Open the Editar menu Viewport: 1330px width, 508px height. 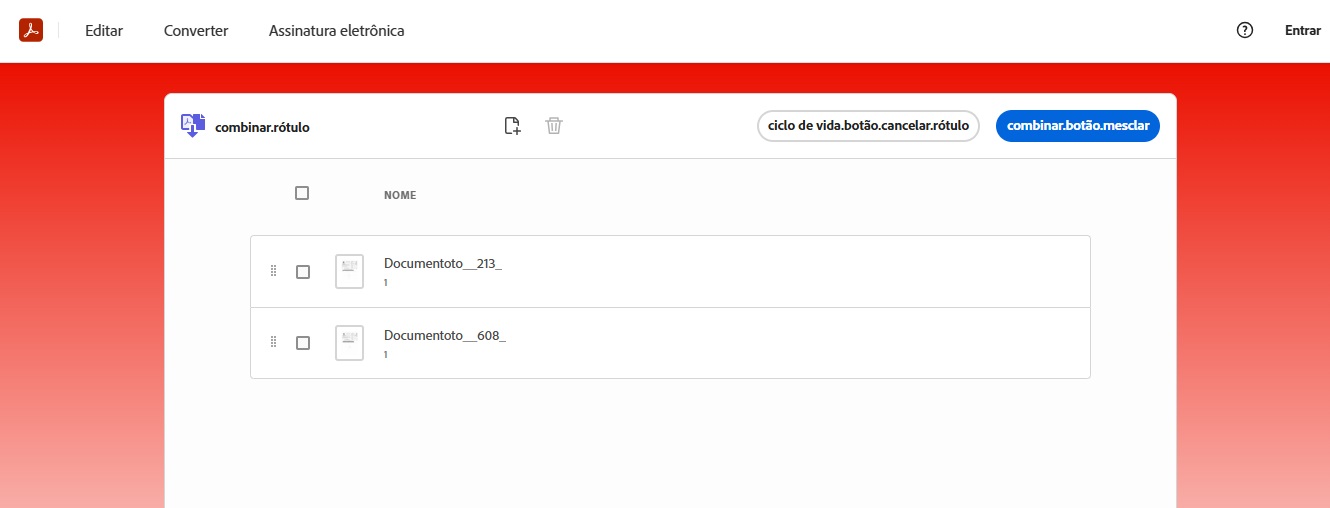[x=104, y=31]
